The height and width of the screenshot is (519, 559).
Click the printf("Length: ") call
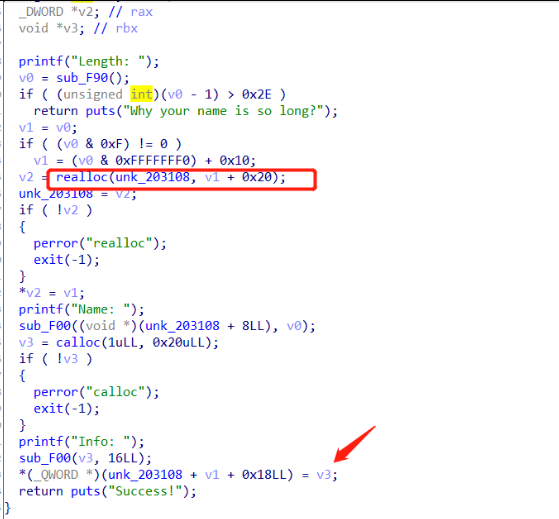tap(89, 62)
